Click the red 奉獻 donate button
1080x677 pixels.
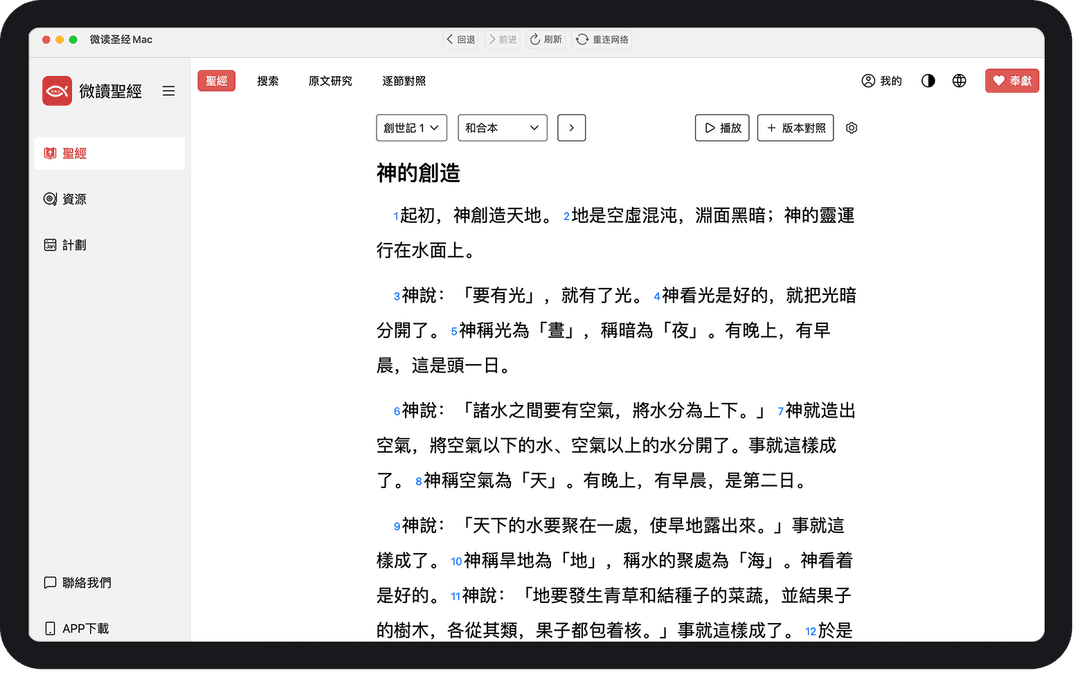pos(1011,81)
